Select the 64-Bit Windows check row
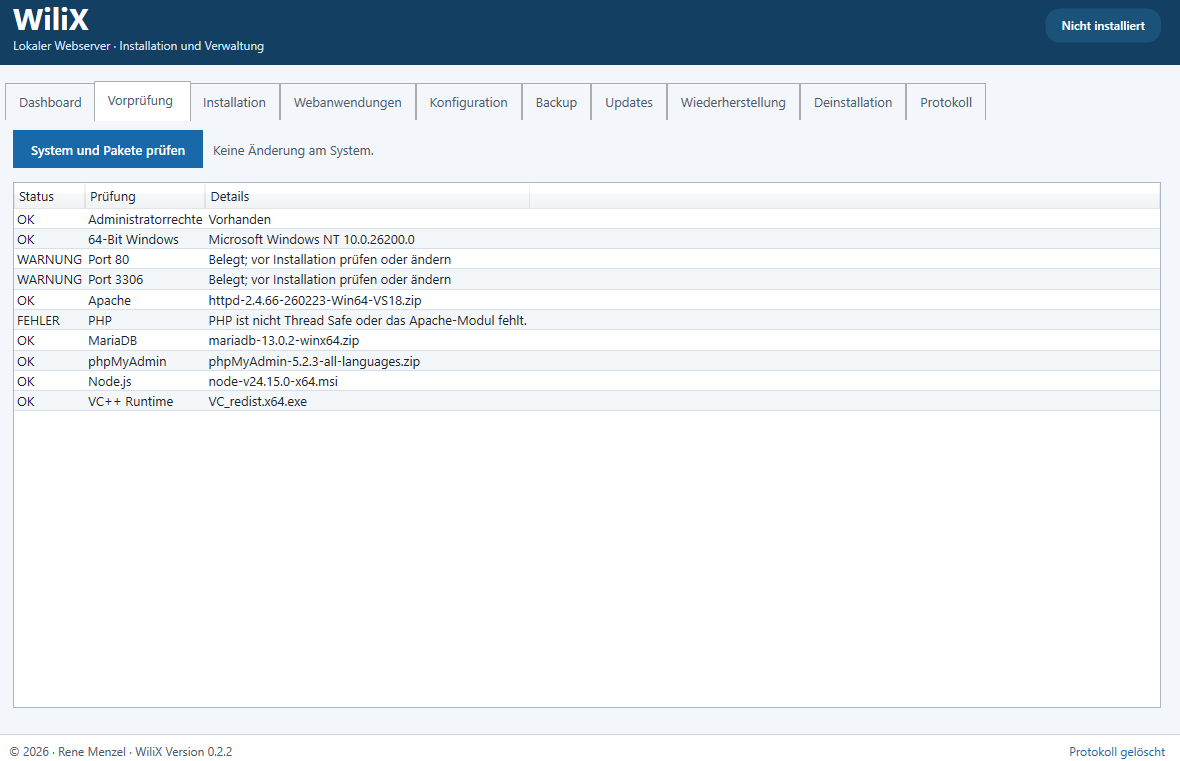 pos(587,239)
